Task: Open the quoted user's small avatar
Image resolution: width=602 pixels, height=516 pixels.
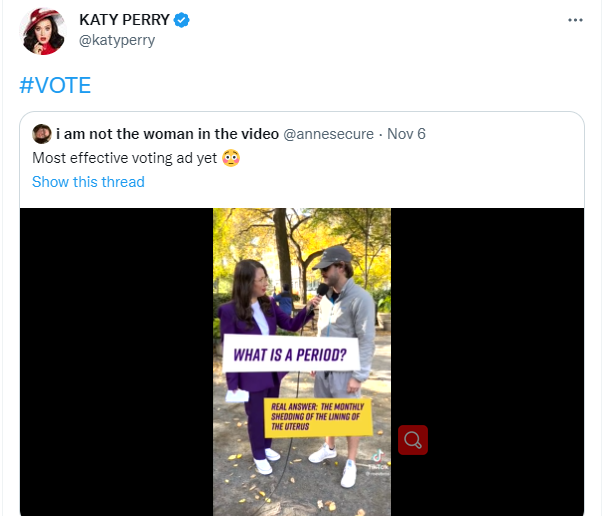Action: 41,134
